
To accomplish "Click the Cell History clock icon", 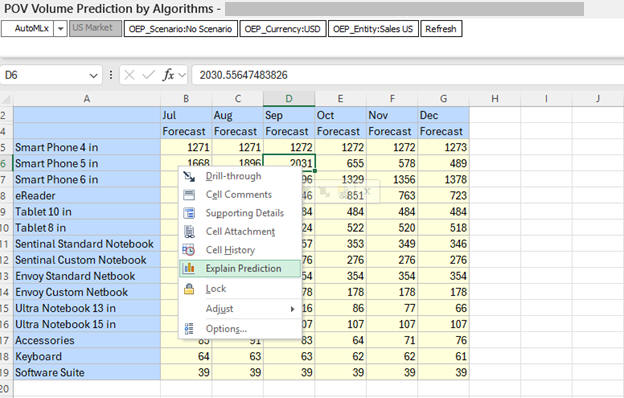I will (189, 250).
